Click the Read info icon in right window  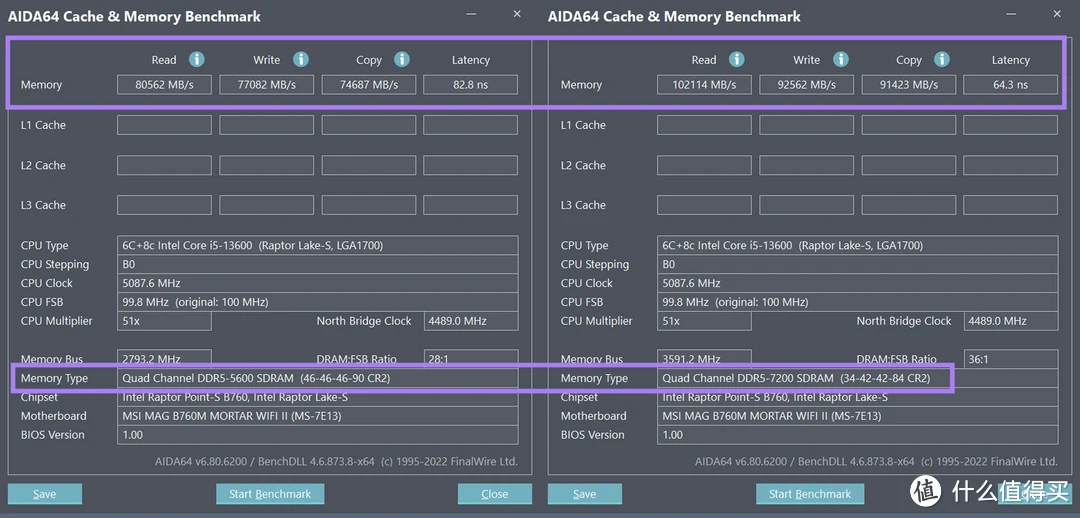[737, 59]
